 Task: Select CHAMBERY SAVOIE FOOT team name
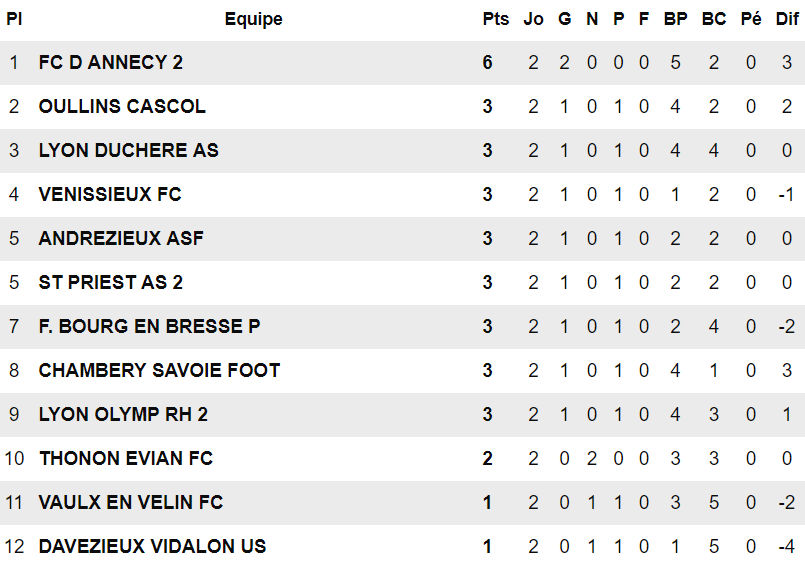click(x=159, y=370)
